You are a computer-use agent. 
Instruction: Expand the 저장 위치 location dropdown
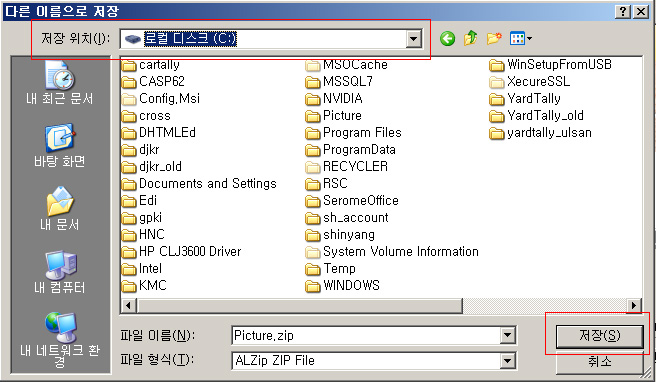point(413,39)
